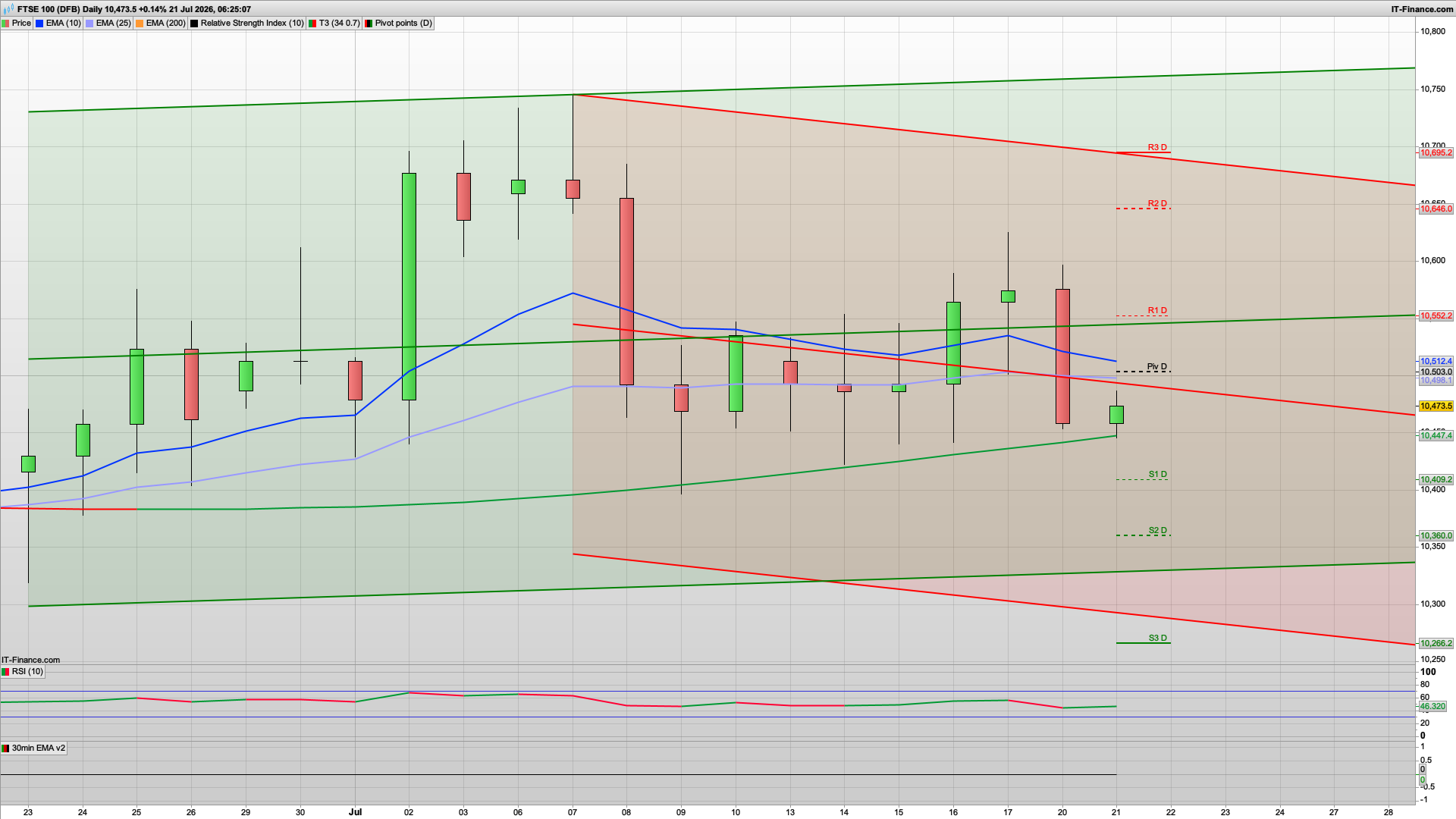Image resolution: width=1456 pixels, height=819 pixels.
Task: Click the R1 D pivot label
Action: tap(1157, 310)
